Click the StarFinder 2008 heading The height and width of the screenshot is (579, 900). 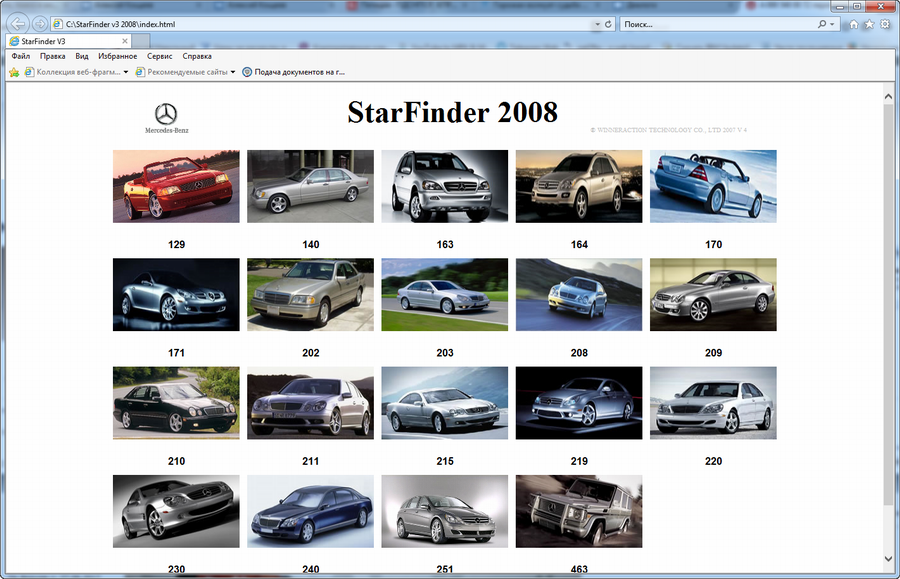pos(452,112)
